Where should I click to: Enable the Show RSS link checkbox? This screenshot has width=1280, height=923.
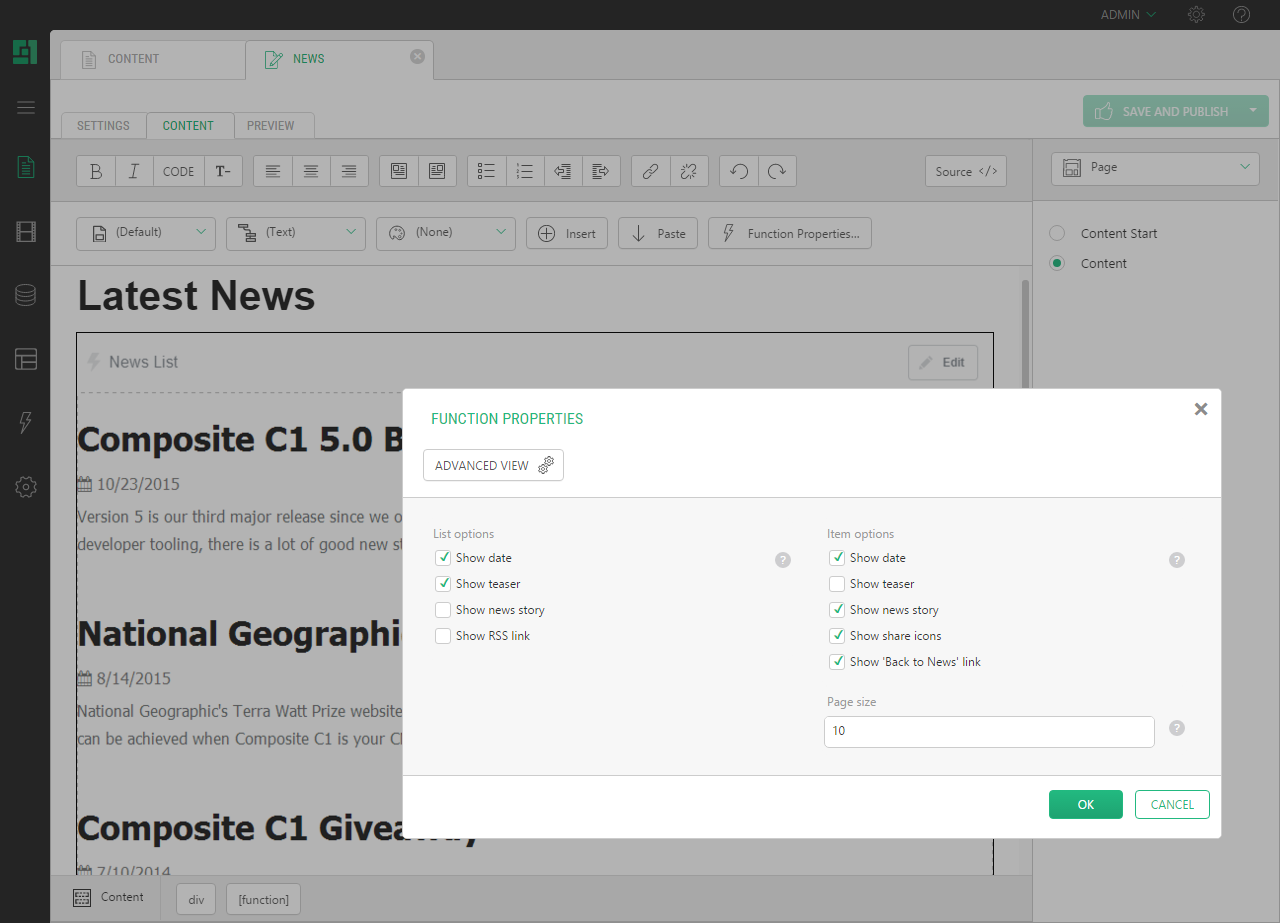coord(443,636)
